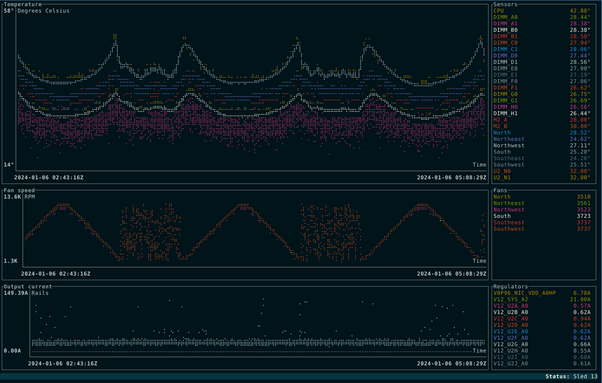The image size is (602, 383).
Task: Click the first peak in temperature graph
Action: point(115,38)
